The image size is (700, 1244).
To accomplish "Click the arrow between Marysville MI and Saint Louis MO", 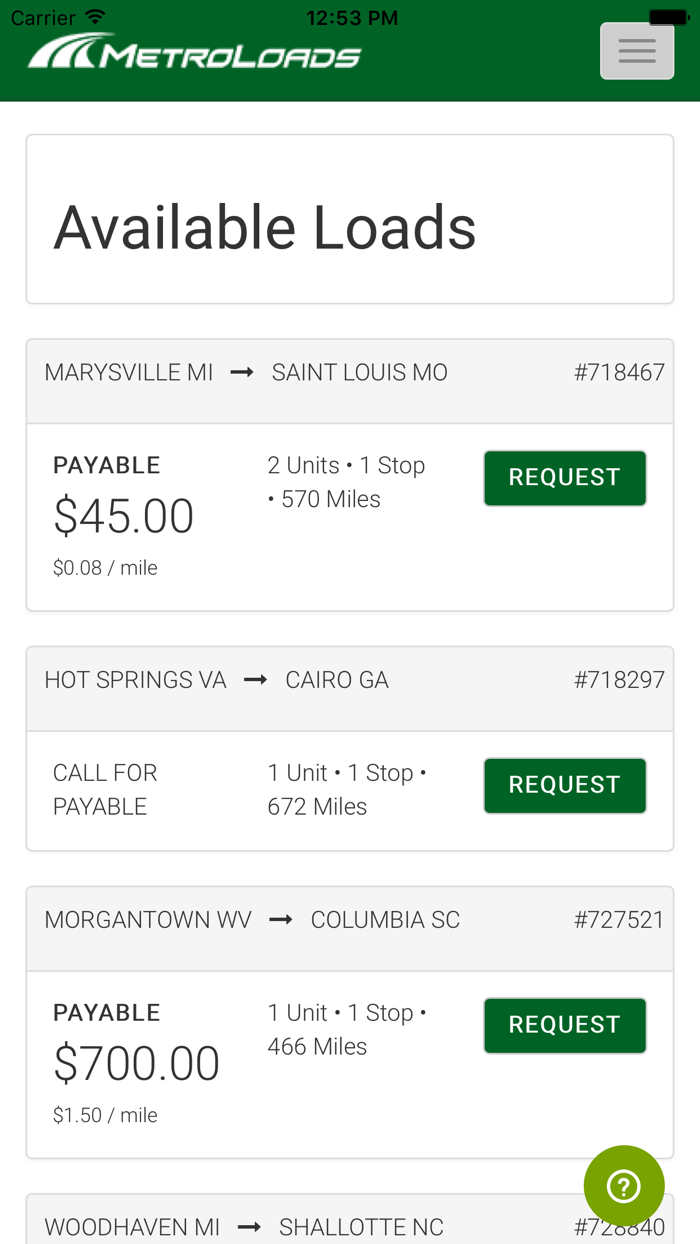I will pos(241,371).
